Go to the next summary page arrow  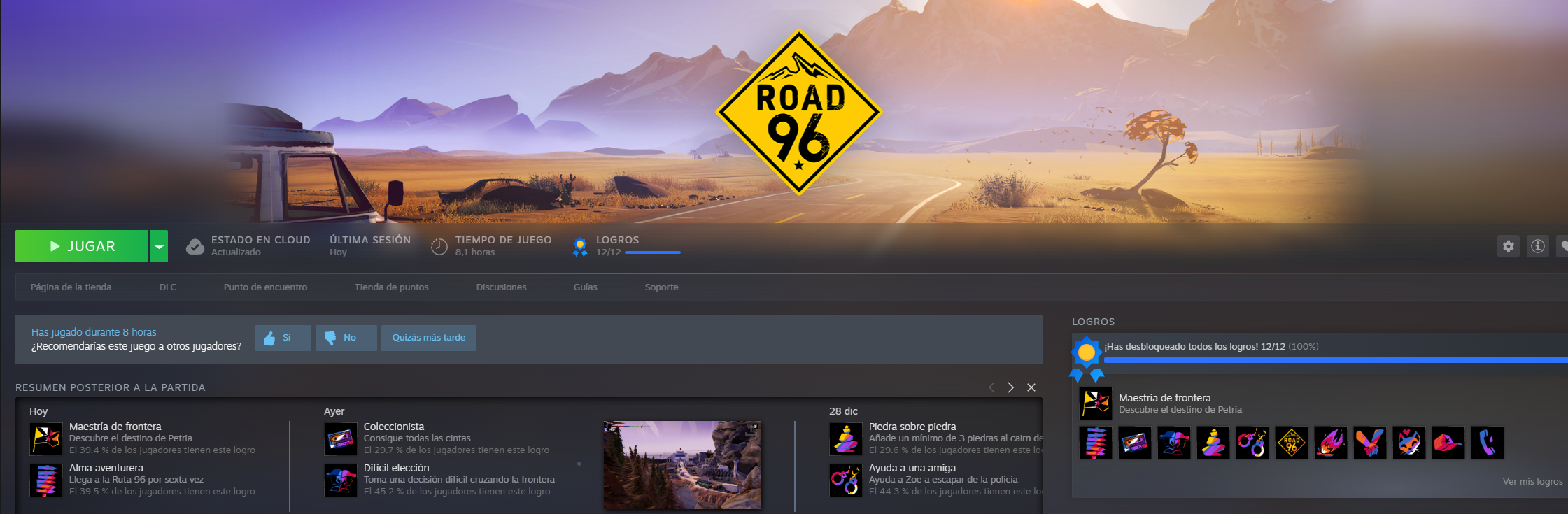[x=1010, y=387]
